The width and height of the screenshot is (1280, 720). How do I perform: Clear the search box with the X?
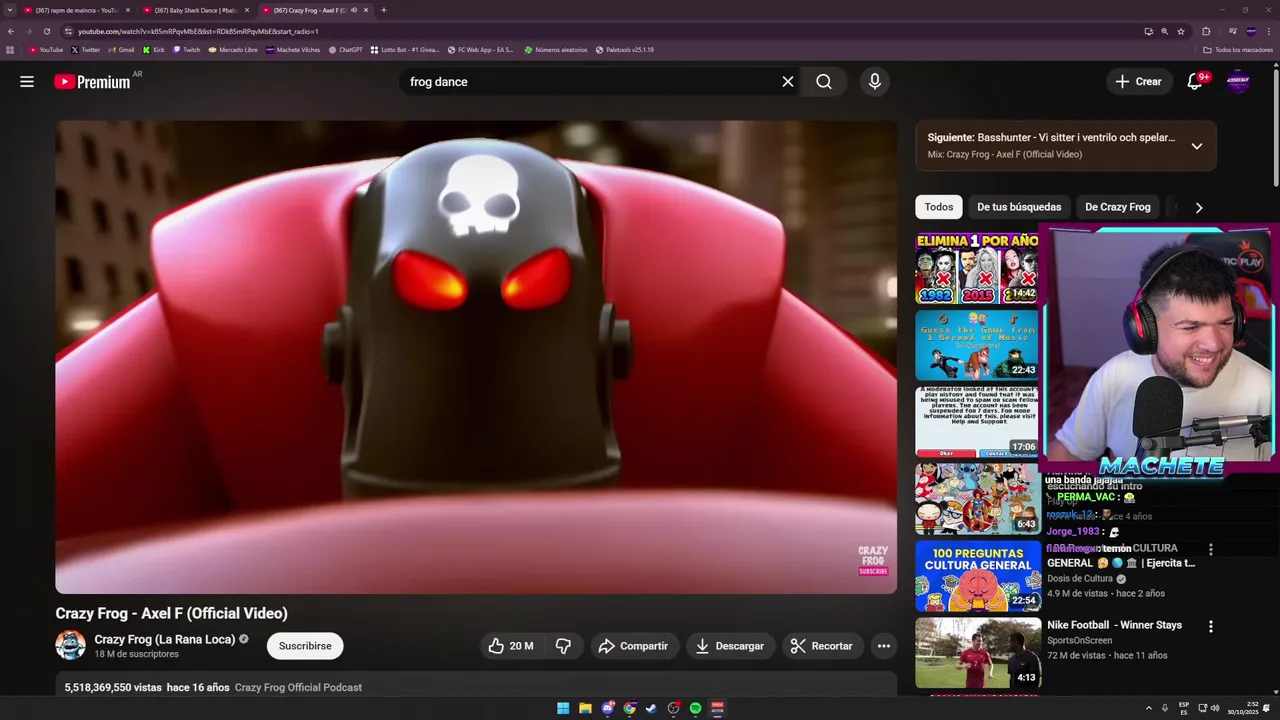click(788, 82)
